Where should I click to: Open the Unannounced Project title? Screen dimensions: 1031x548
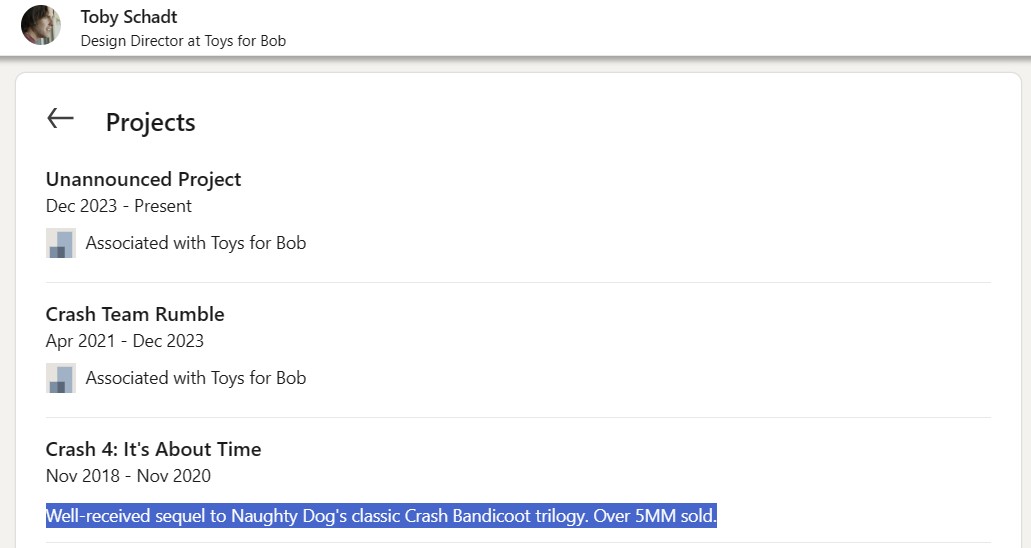point(143,180)
